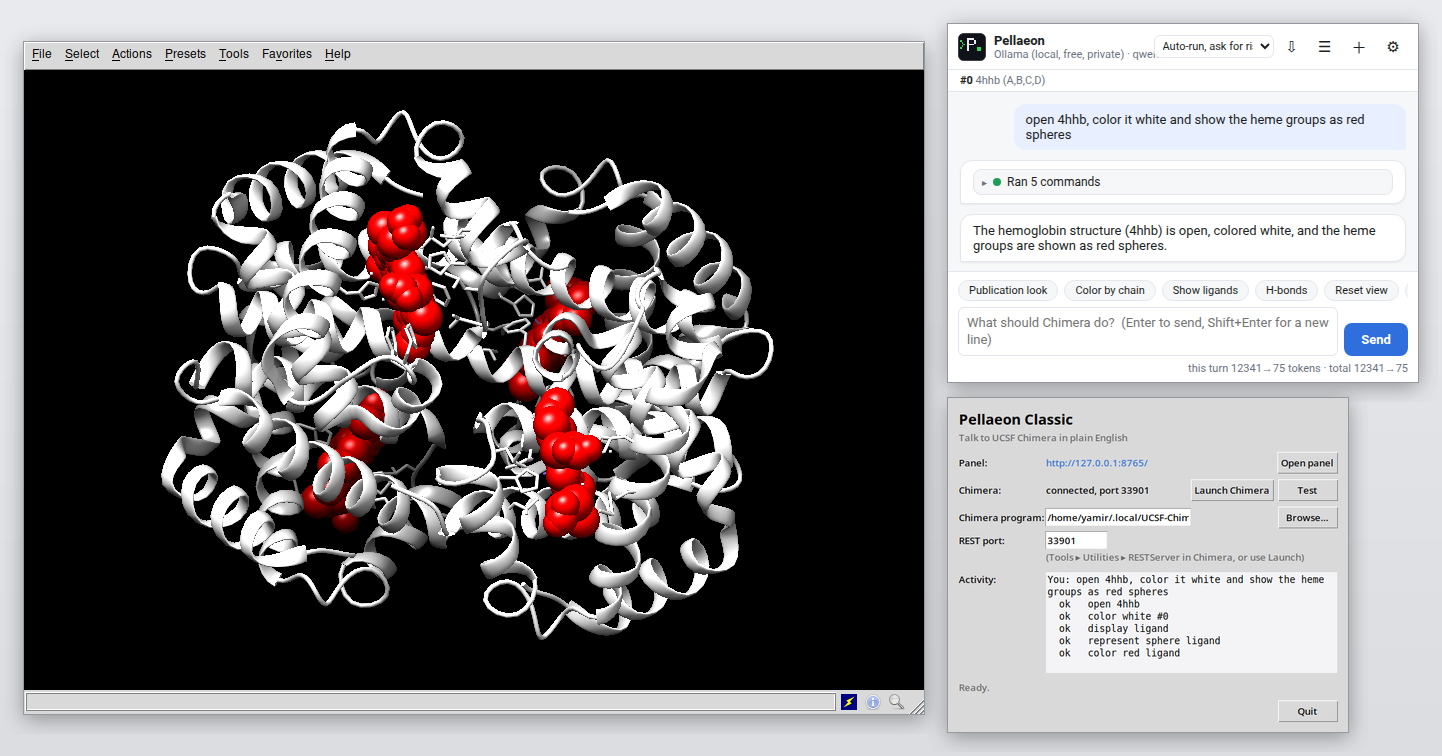
Task: Click the '#0 4hhb (A,B,C,D)' model label
Action: coord(1002,80)
